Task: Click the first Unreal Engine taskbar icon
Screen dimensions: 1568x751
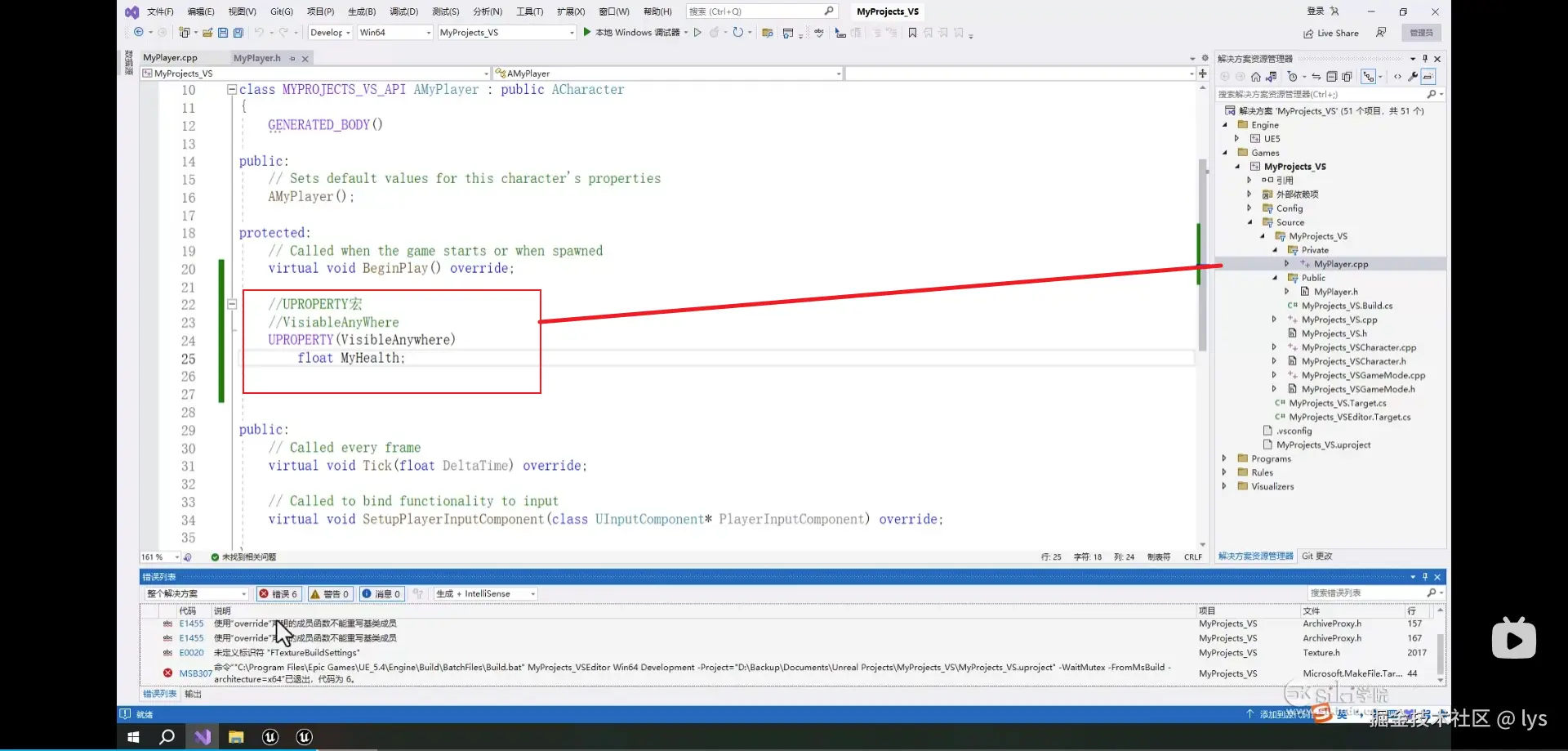Action: (x=270, y=736)
